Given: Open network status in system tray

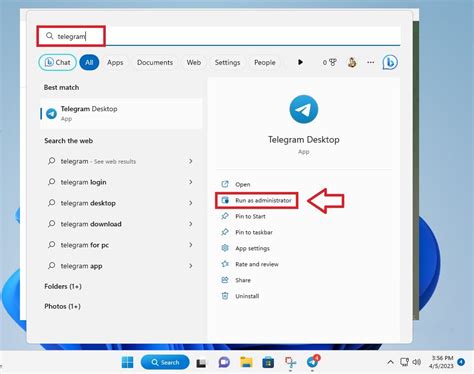Looking at the screenshot, I should click(404, 362).
